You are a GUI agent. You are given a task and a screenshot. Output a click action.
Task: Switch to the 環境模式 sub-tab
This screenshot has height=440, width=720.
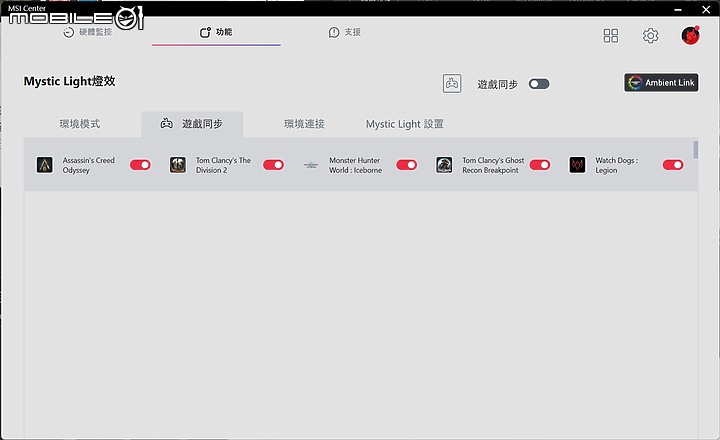(79, 124)
